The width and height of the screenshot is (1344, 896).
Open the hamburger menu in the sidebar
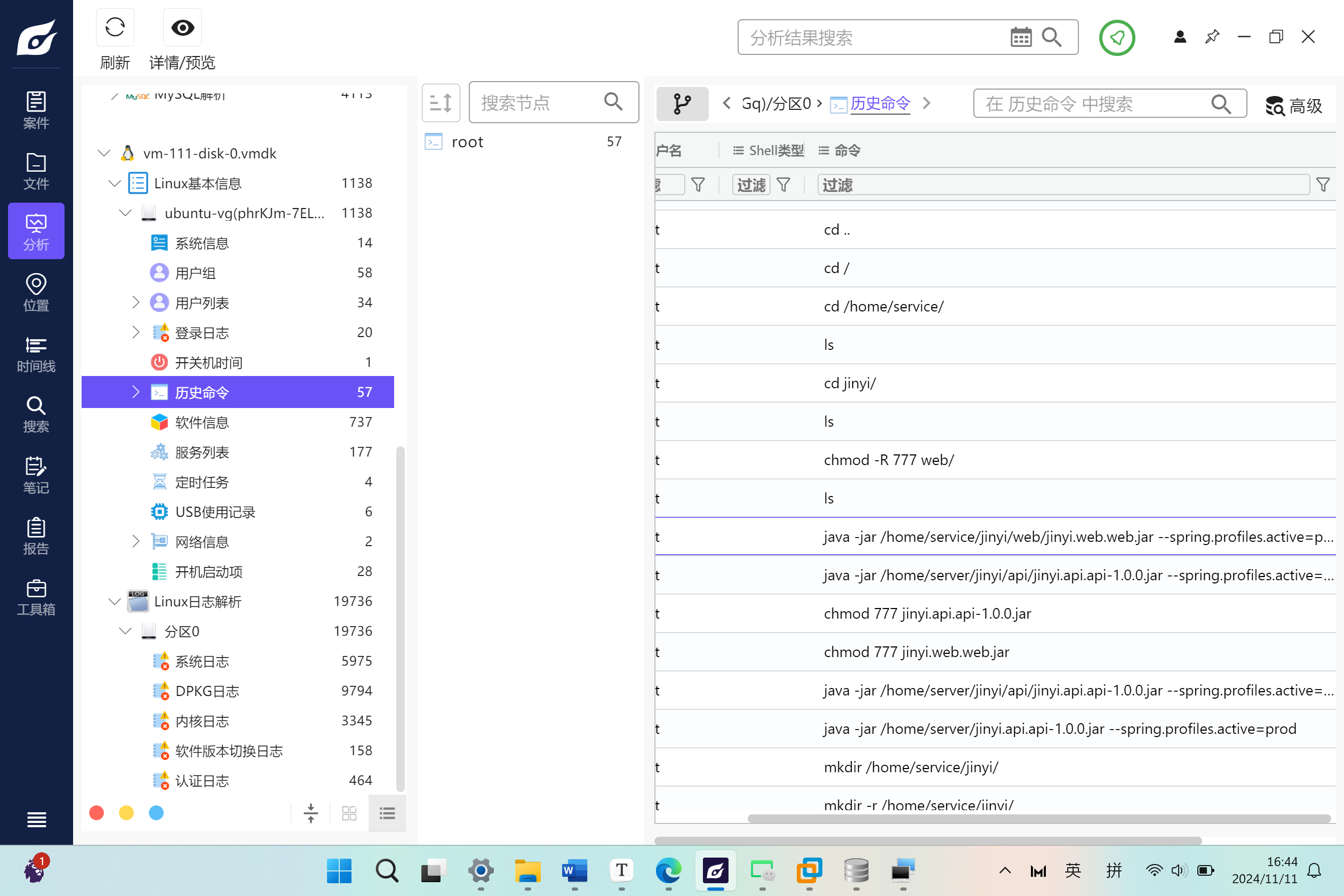[x=37, y=819]
